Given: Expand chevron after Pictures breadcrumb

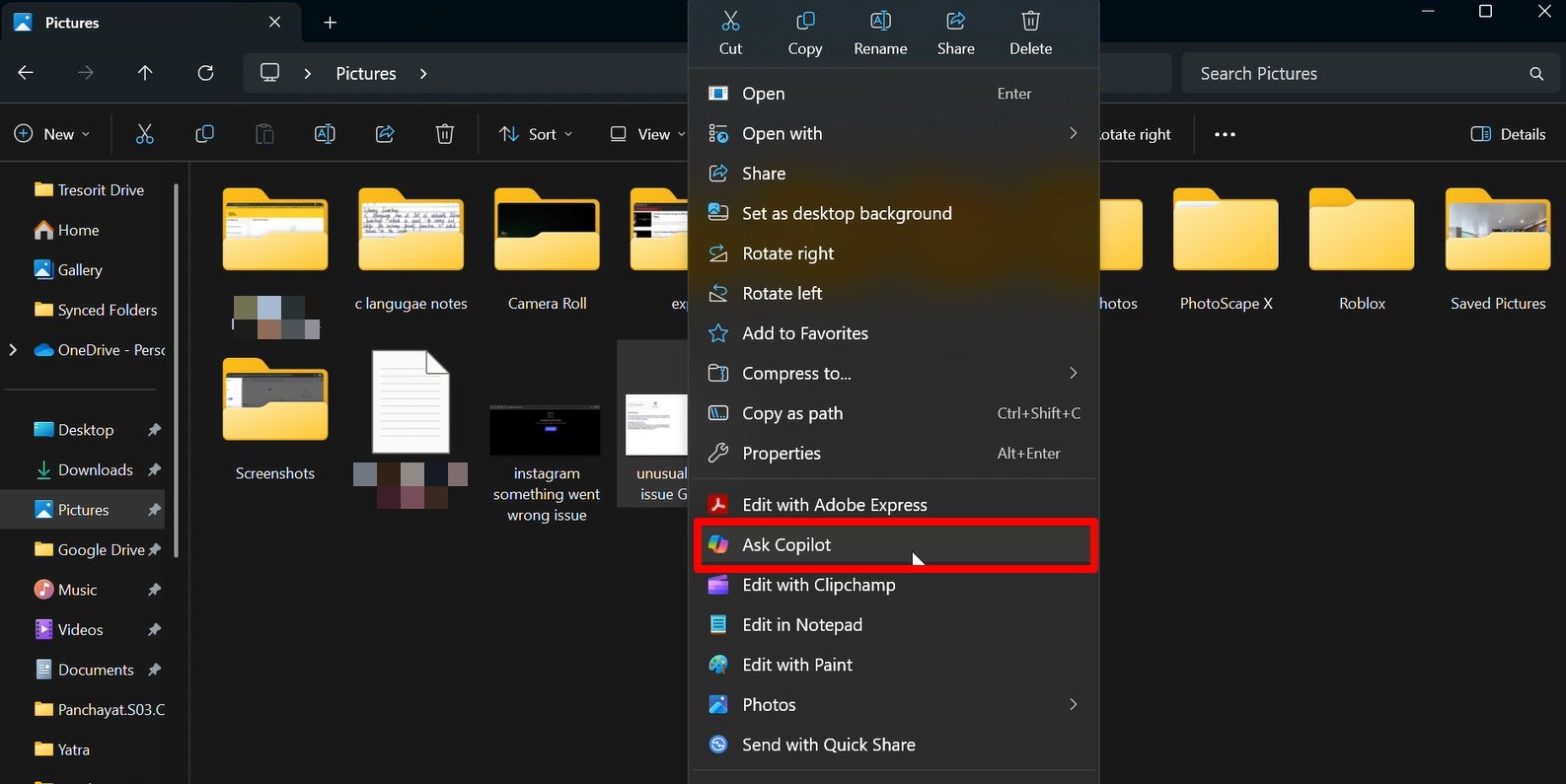Looking at the screenshot, I should [x=423, y=73].
